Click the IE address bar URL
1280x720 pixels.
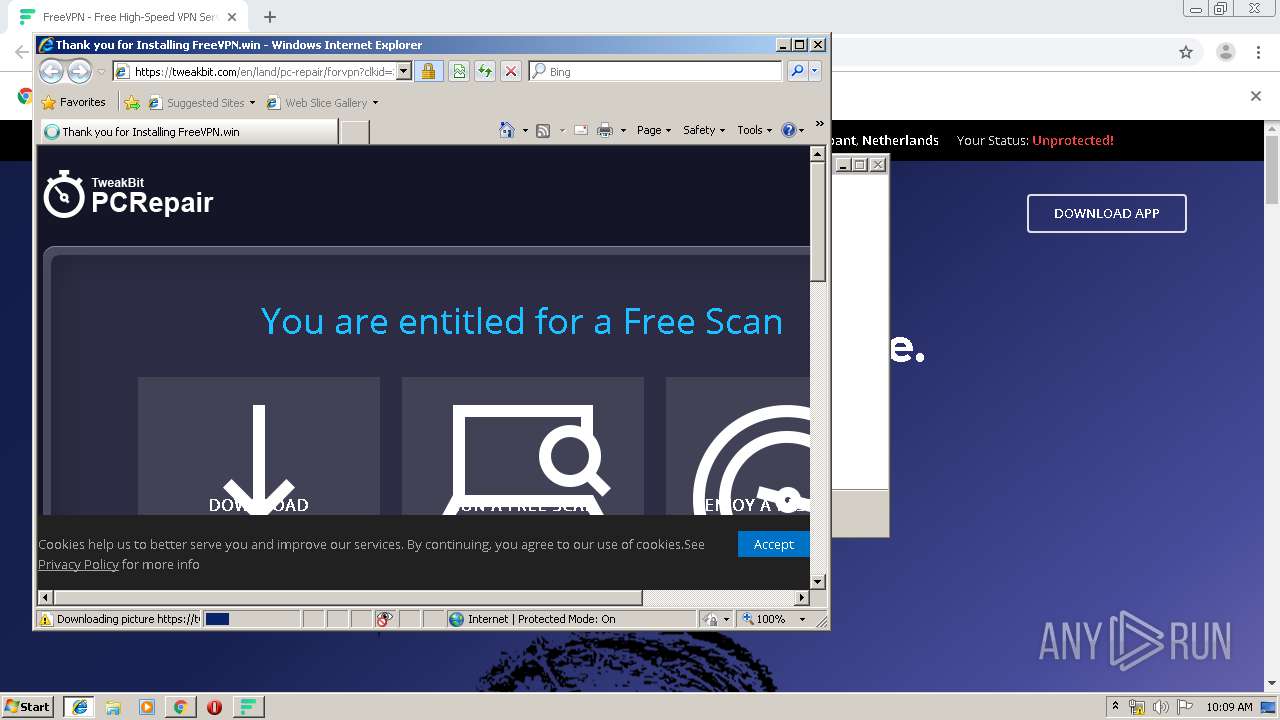264,72
